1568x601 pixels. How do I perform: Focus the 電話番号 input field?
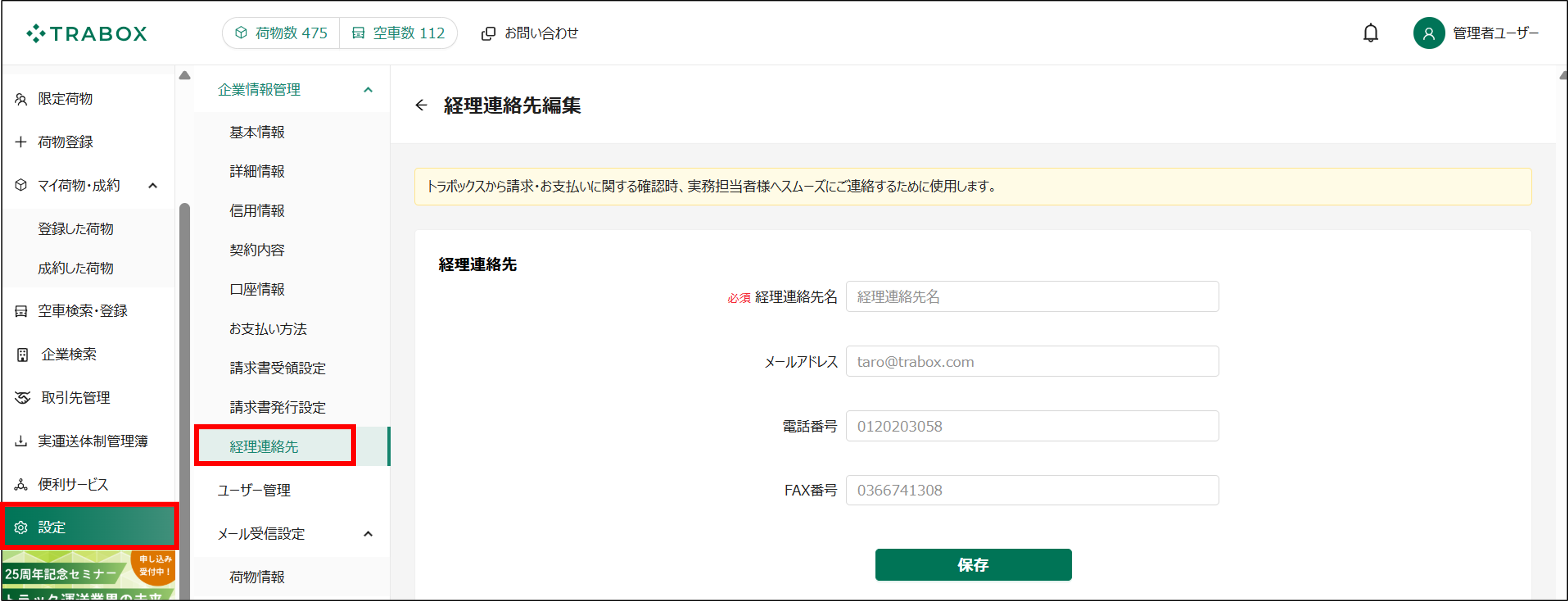[x=1032, y=426]
